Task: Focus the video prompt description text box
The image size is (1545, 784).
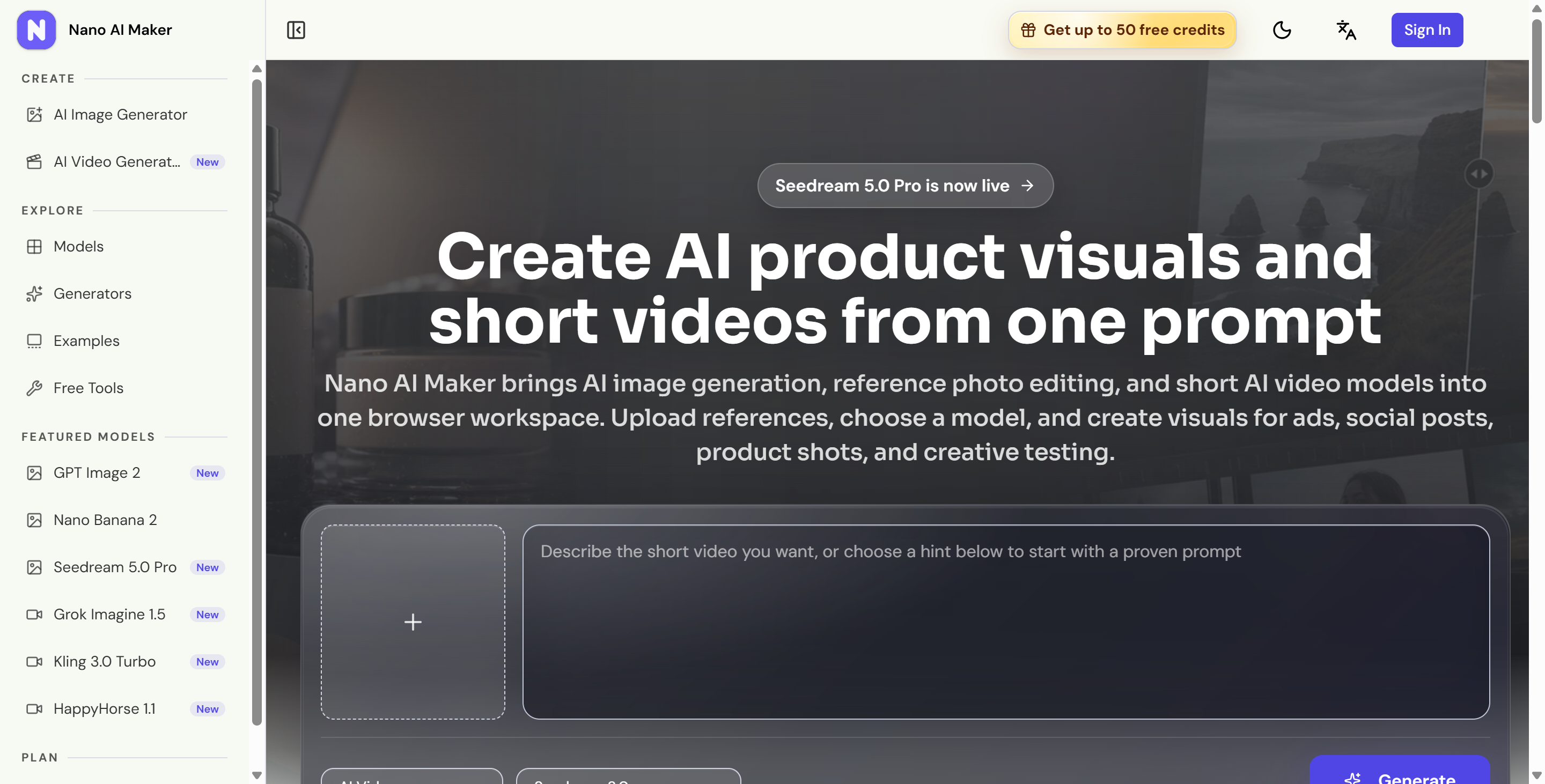Action: click(1006, 622)
